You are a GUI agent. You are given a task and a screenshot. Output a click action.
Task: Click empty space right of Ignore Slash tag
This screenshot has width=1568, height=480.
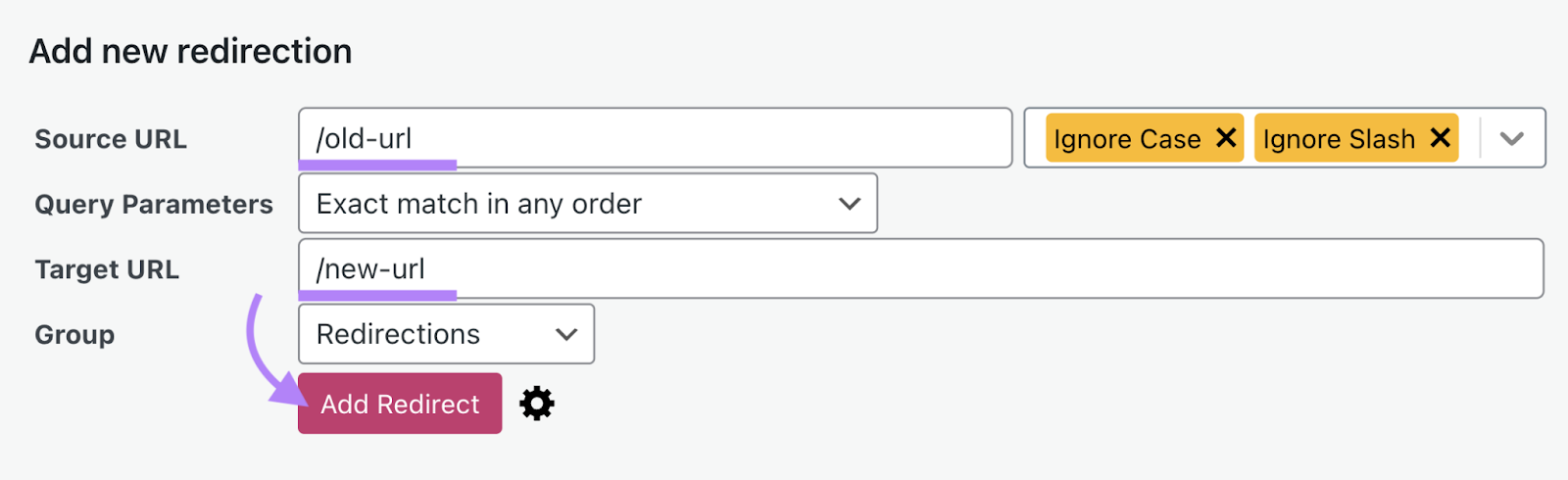click(x=1469, y=138)
